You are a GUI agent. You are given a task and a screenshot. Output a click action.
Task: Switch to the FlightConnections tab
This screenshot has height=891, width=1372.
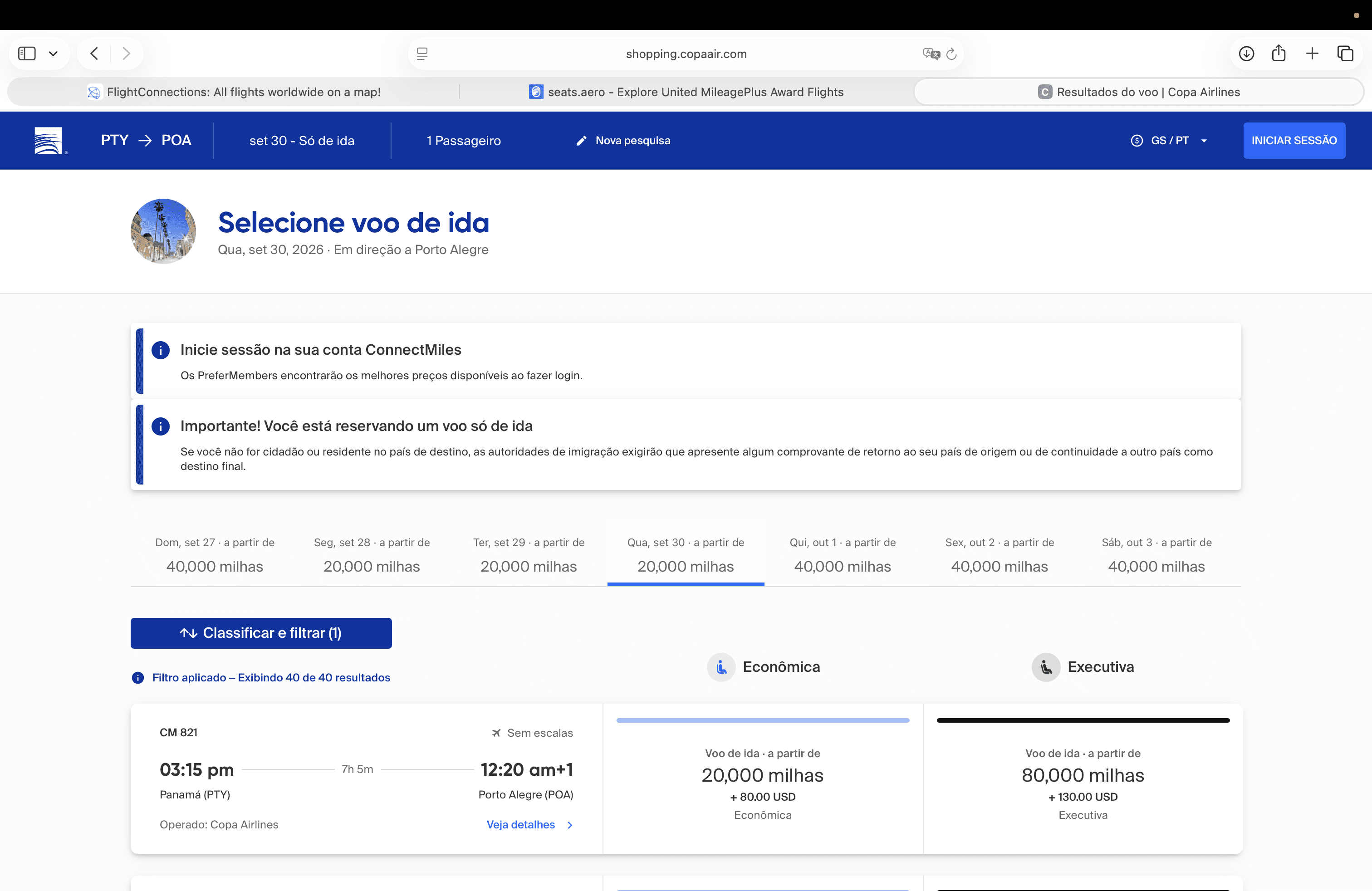pyautogui.click(x=234, y=92)
